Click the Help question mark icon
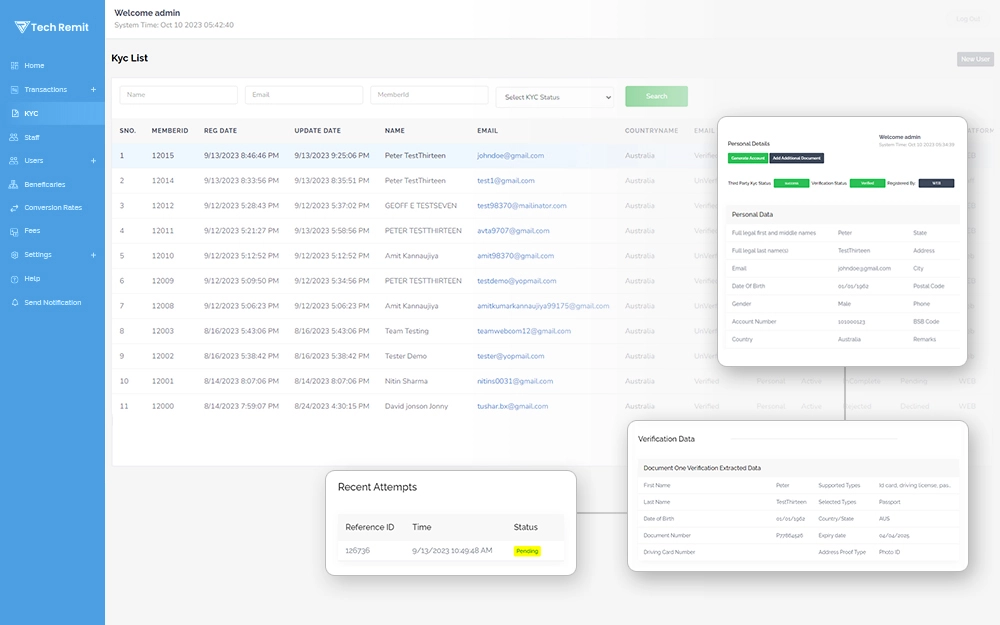The width and height of the screenshot is (1000, 625). [14, 279]
